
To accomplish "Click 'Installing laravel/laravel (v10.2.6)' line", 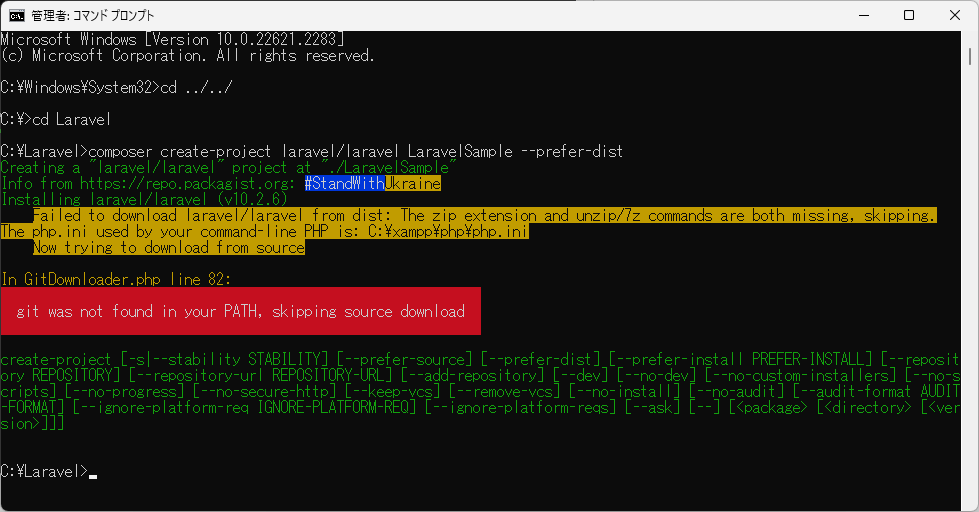I will coord(144,199).
